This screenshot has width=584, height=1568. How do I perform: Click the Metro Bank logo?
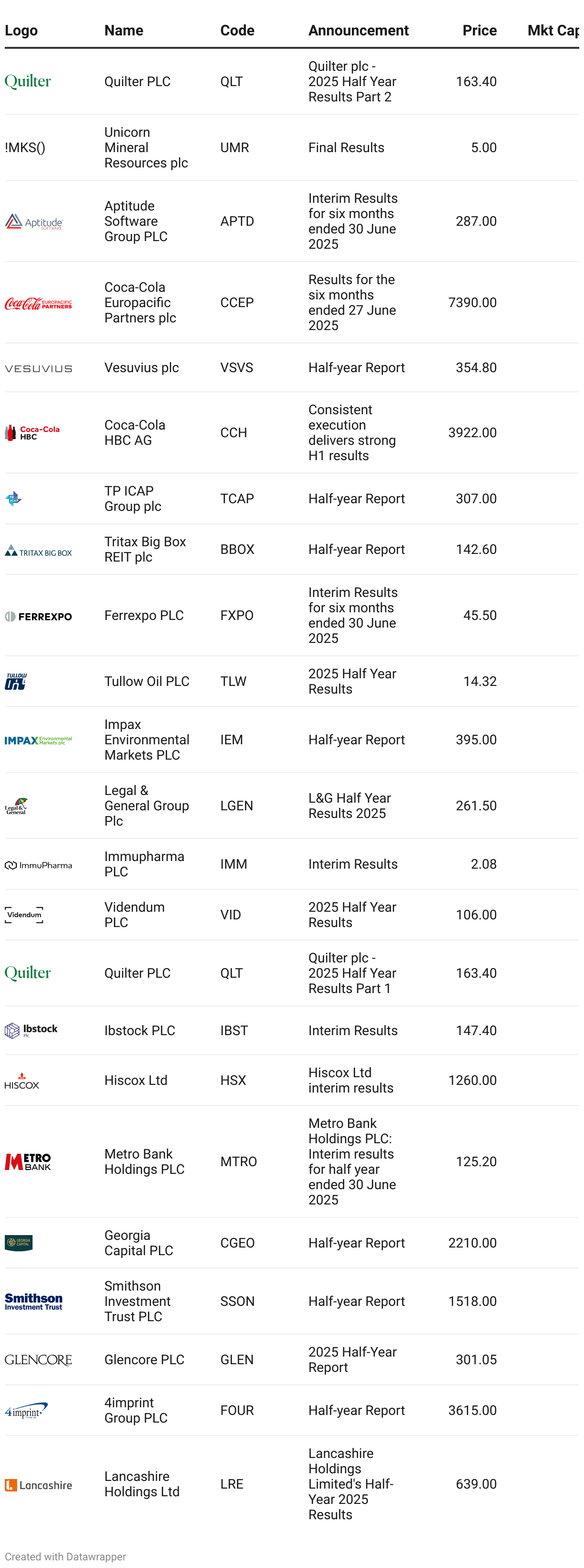point(28,1161)
